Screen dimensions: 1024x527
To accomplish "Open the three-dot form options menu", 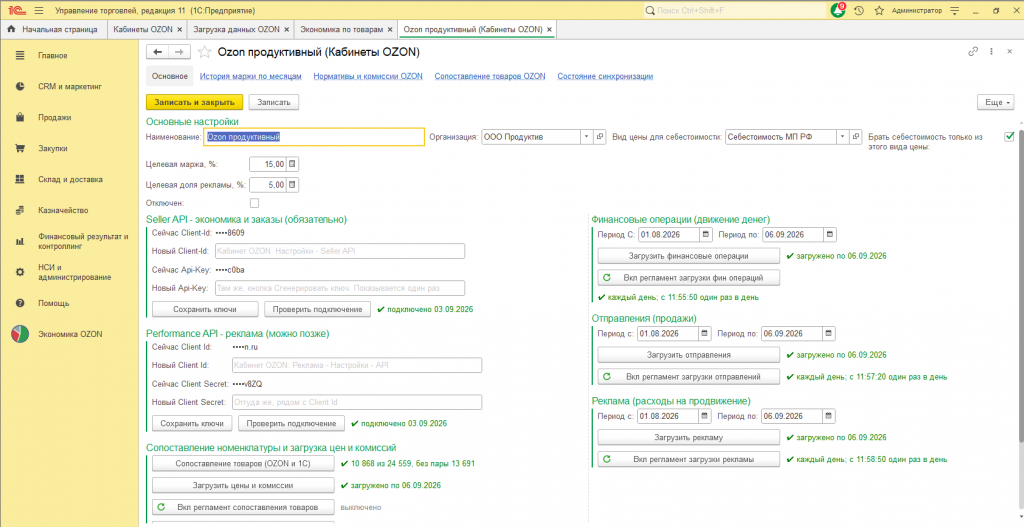I will [991, 52].
